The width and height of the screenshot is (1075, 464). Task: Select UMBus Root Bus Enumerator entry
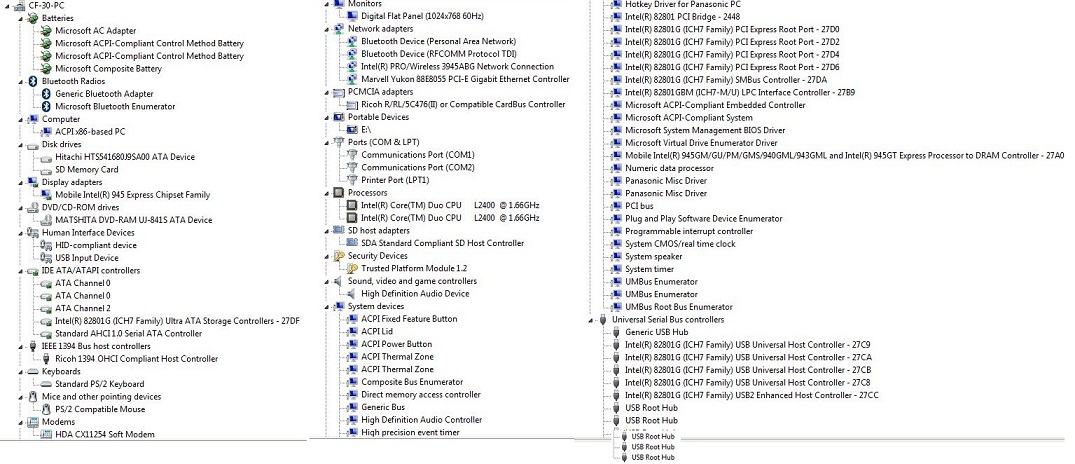tap(679, 307)
